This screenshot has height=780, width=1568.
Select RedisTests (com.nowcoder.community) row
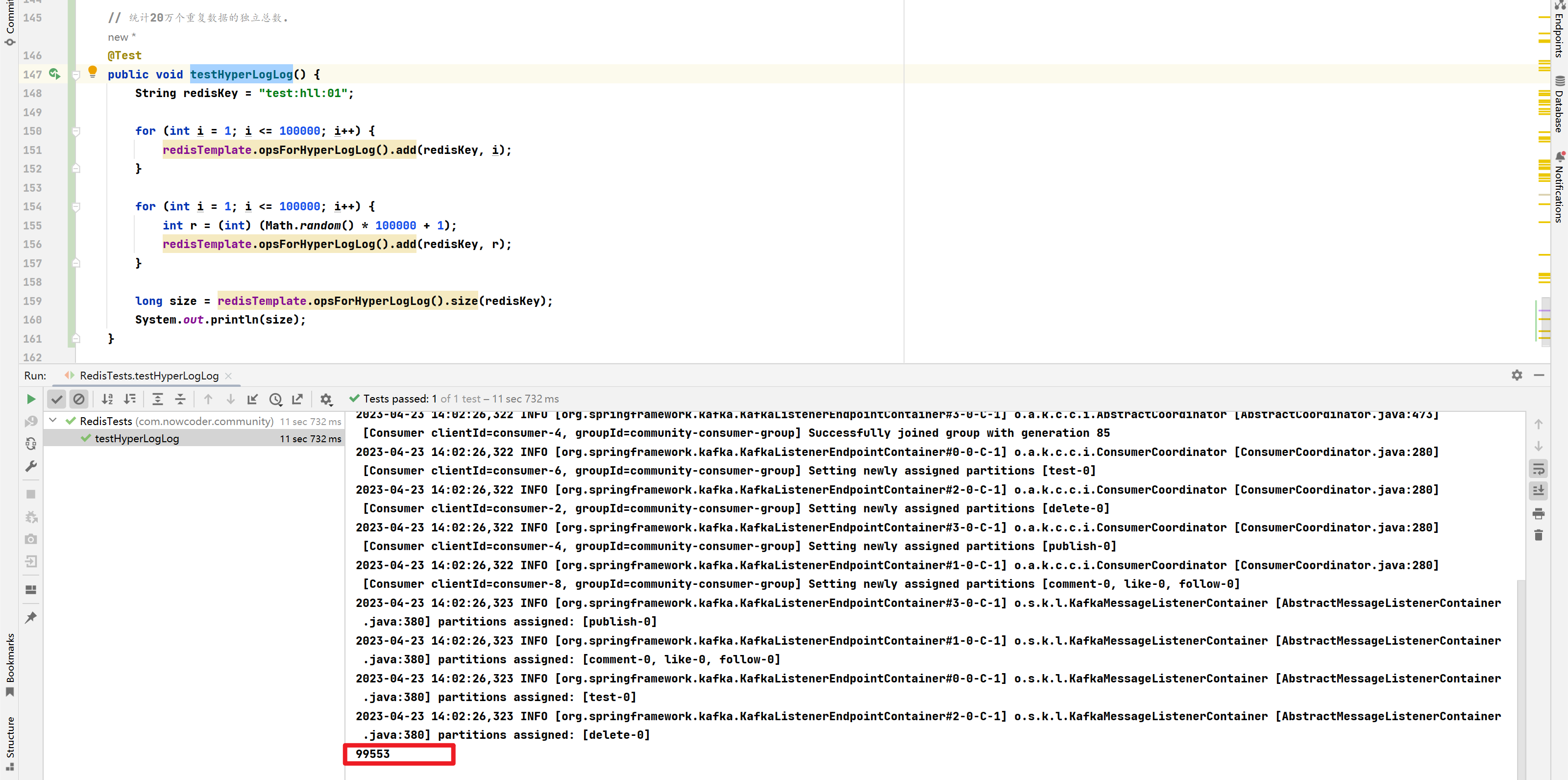[194, 421]
